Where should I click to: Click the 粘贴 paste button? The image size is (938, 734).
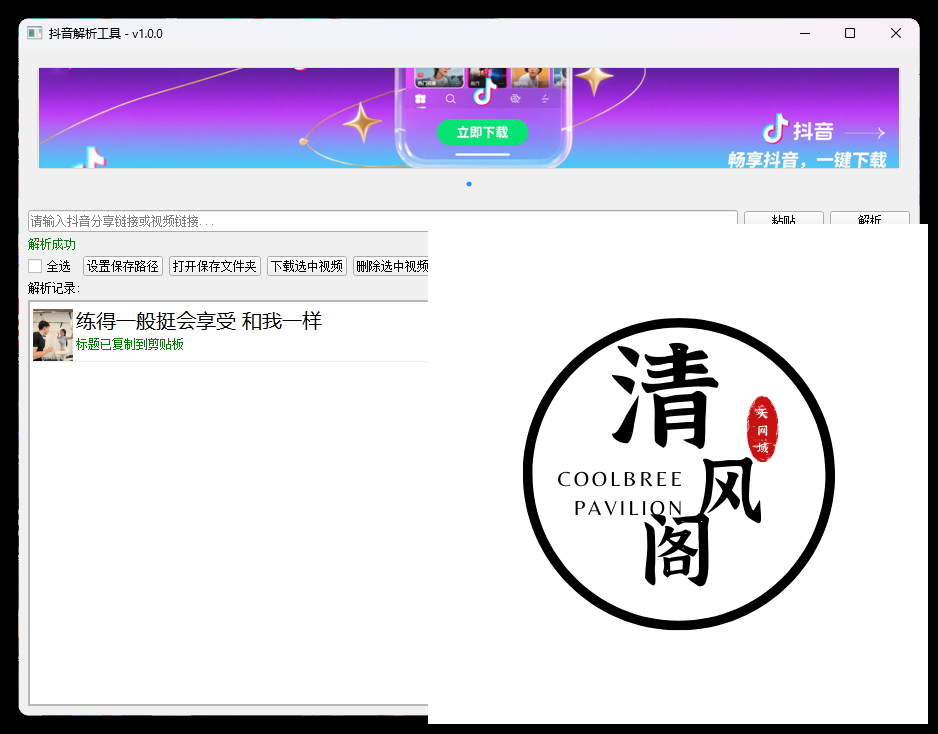(x=784, y=218)
